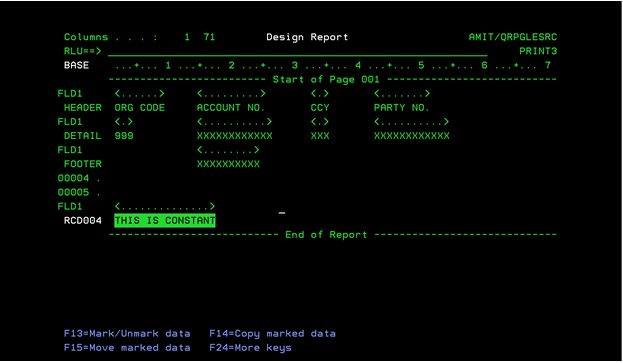Click the 999 value in DETAIL line

pyautogui.click(x=124, y=136)
